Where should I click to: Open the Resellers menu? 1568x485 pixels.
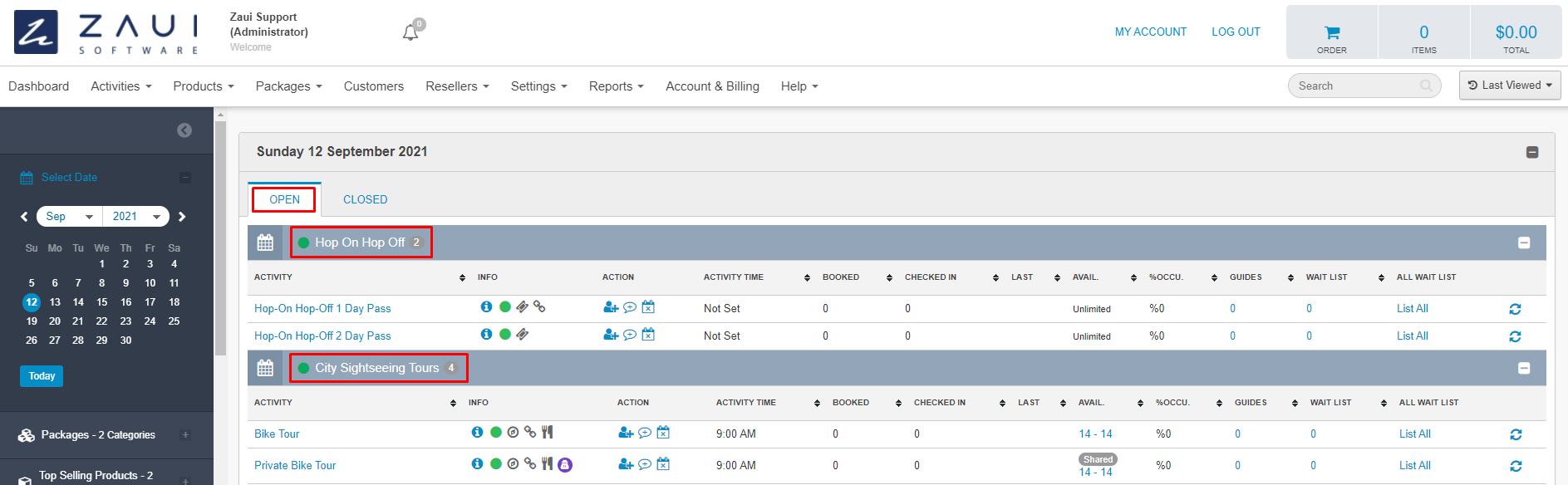click(457, 86)
